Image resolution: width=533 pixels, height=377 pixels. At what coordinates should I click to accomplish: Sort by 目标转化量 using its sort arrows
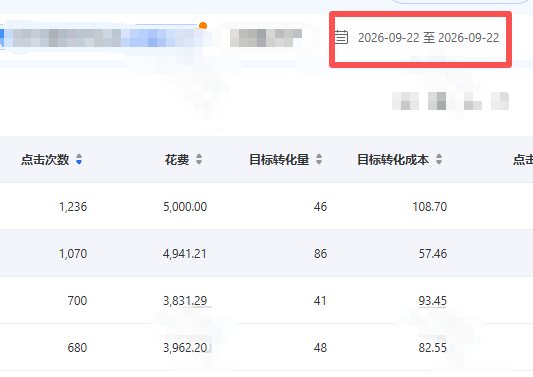click(x=319, y=159)
